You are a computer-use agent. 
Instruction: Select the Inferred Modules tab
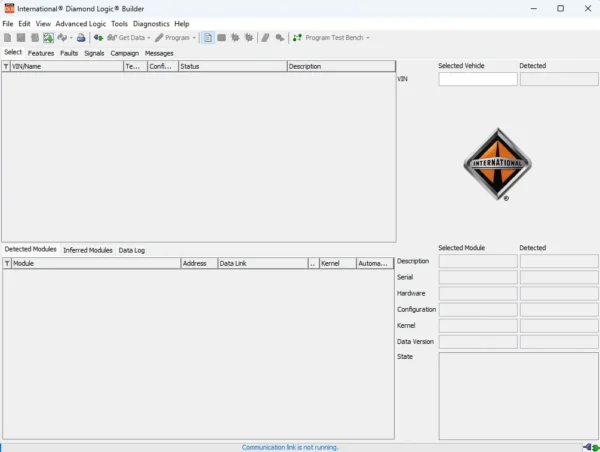88,250
